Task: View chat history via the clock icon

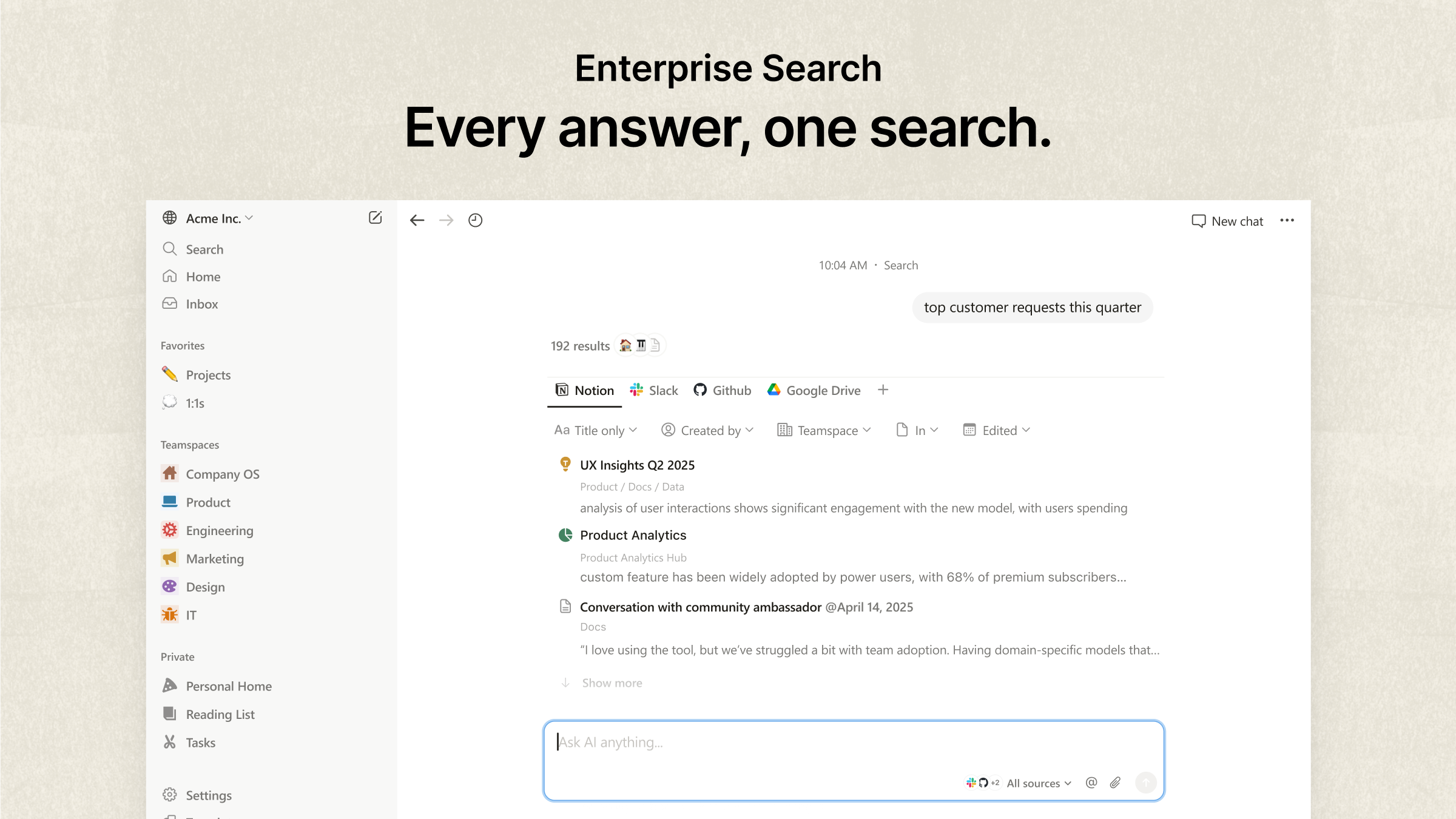Action: tap(475, 220)
